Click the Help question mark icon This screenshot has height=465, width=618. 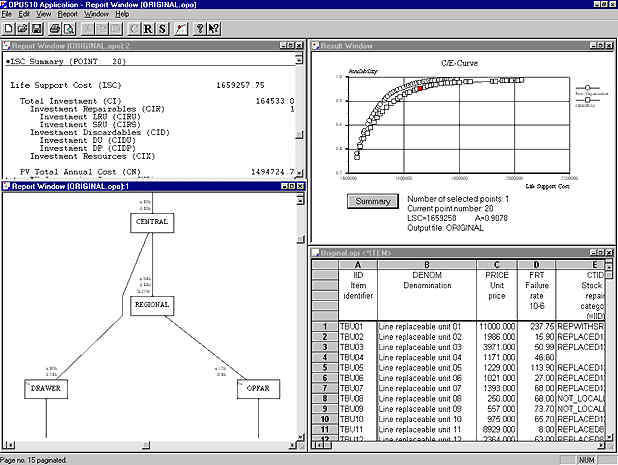[199, 28]
